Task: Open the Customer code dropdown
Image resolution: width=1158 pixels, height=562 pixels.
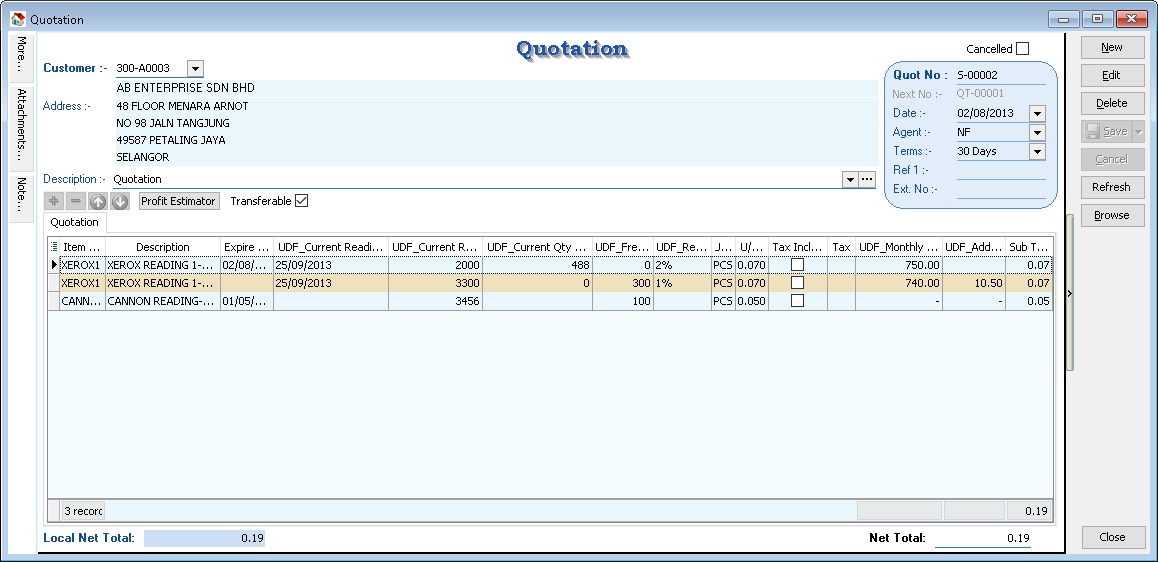Action: (195, 69)
